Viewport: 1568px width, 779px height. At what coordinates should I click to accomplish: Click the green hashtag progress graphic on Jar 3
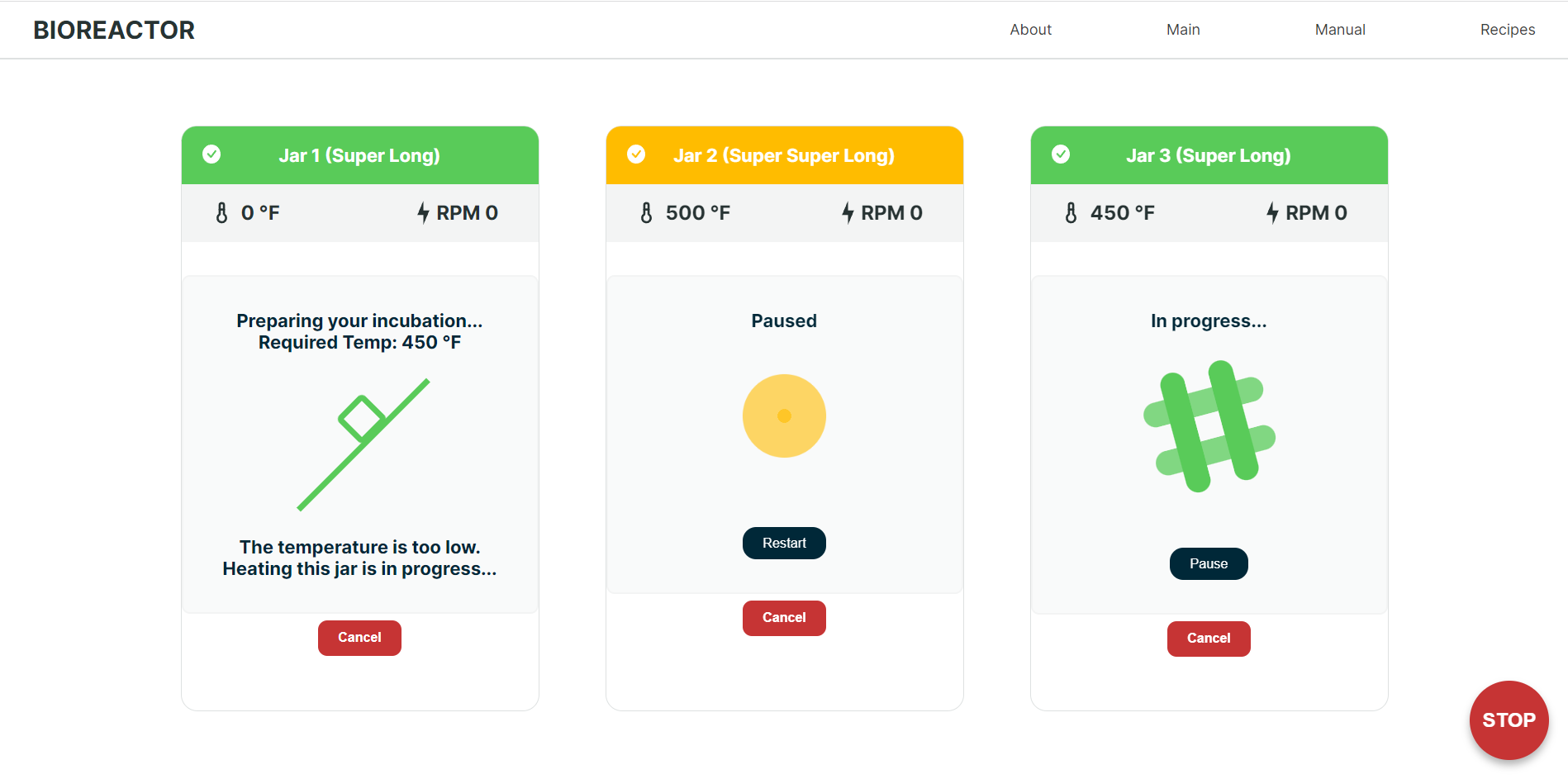1208,425
